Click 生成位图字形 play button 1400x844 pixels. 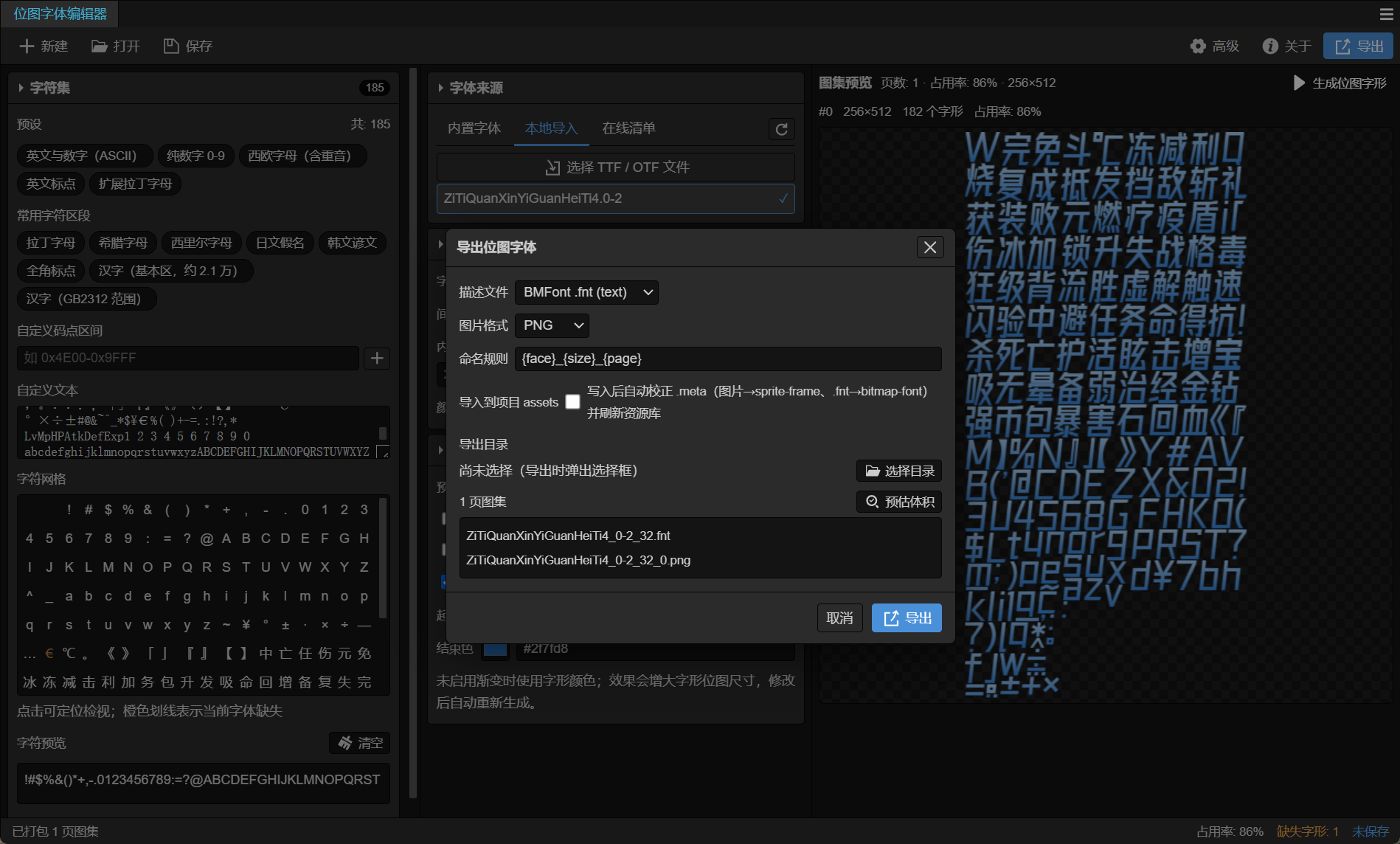click(1340, 83)
